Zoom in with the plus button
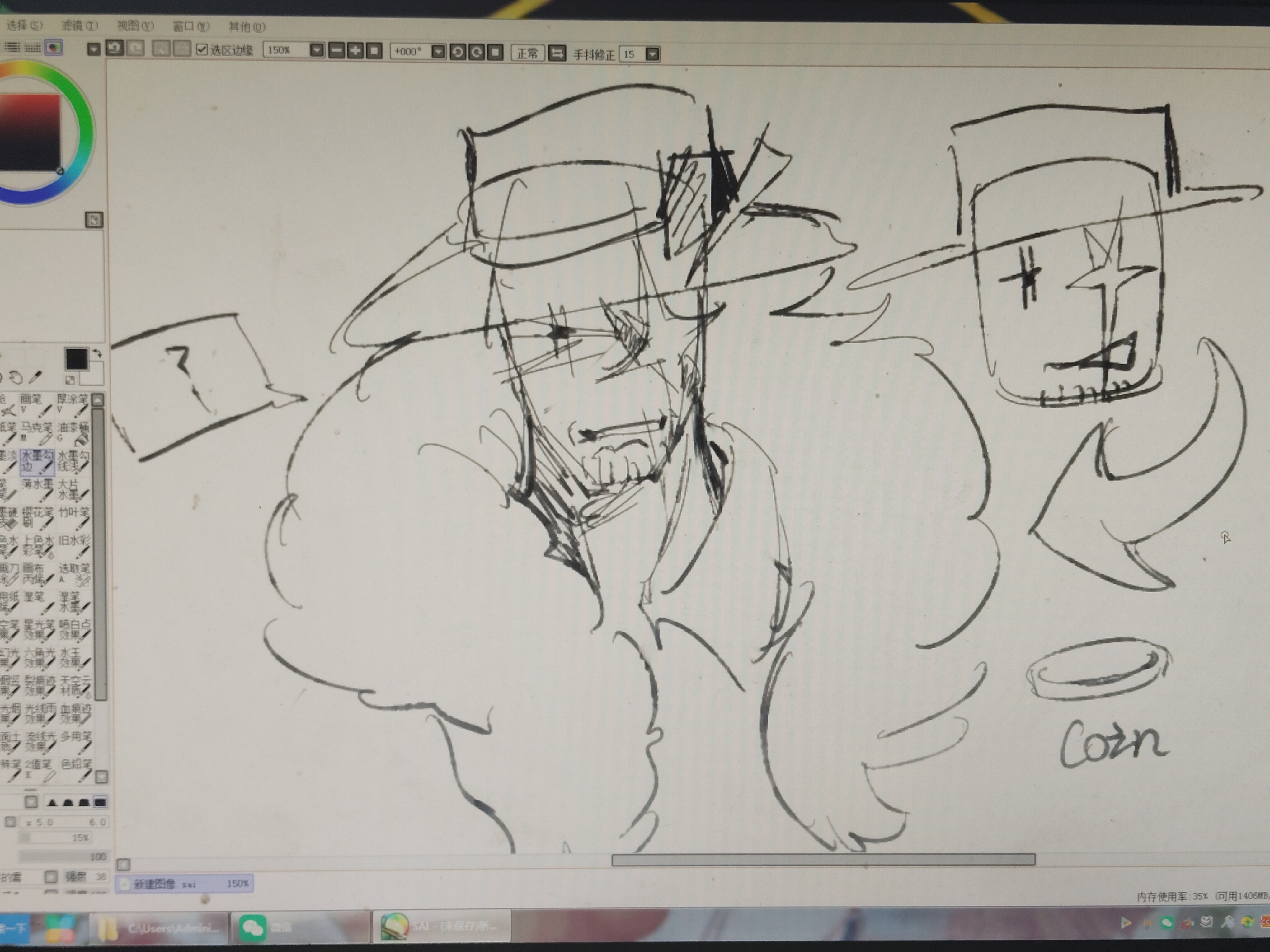This screenshot has height=952, width=1270. [x=355, y=50]
